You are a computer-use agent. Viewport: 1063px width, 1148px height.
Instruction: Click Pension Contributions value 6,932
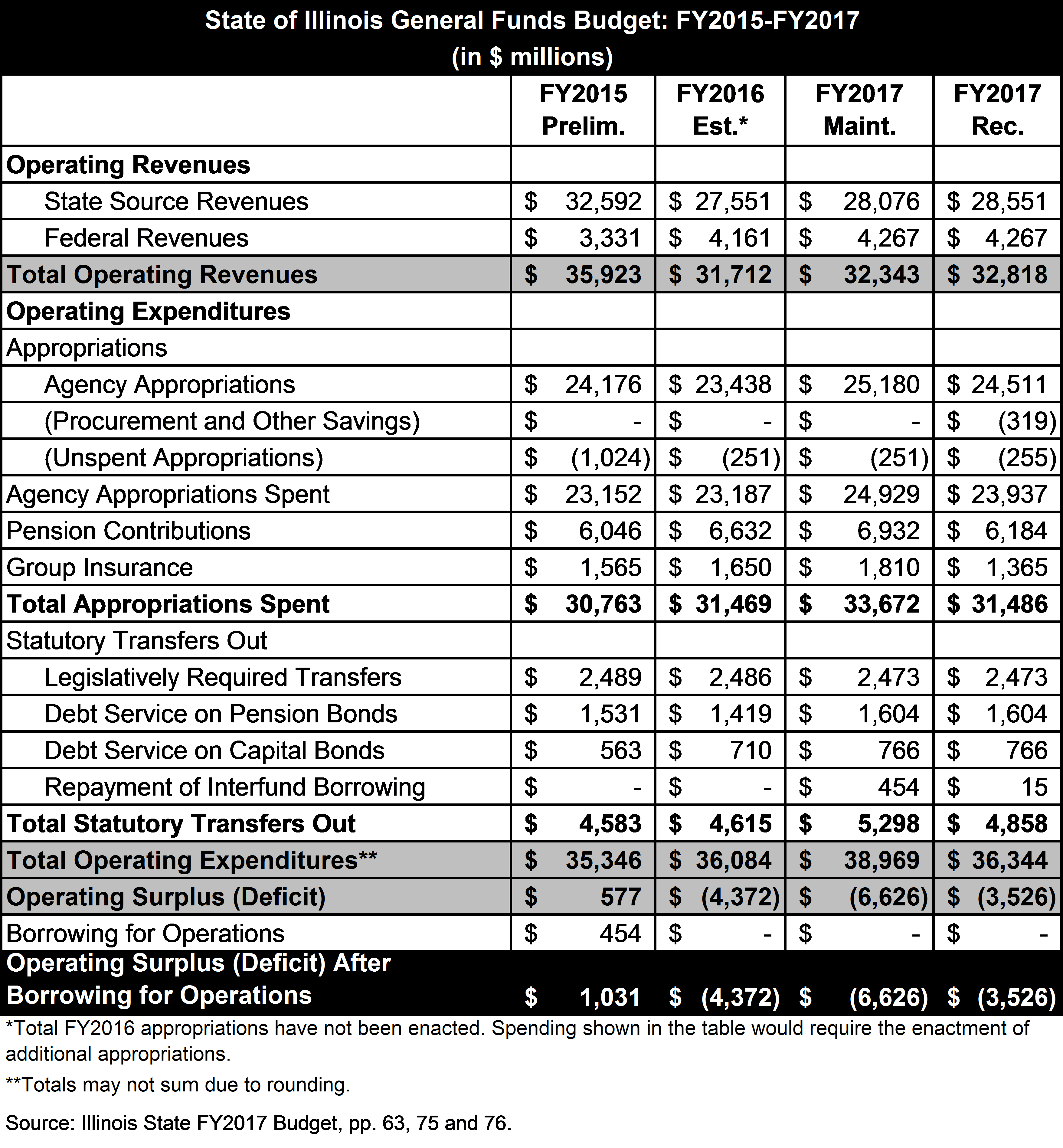click(888, 531)
